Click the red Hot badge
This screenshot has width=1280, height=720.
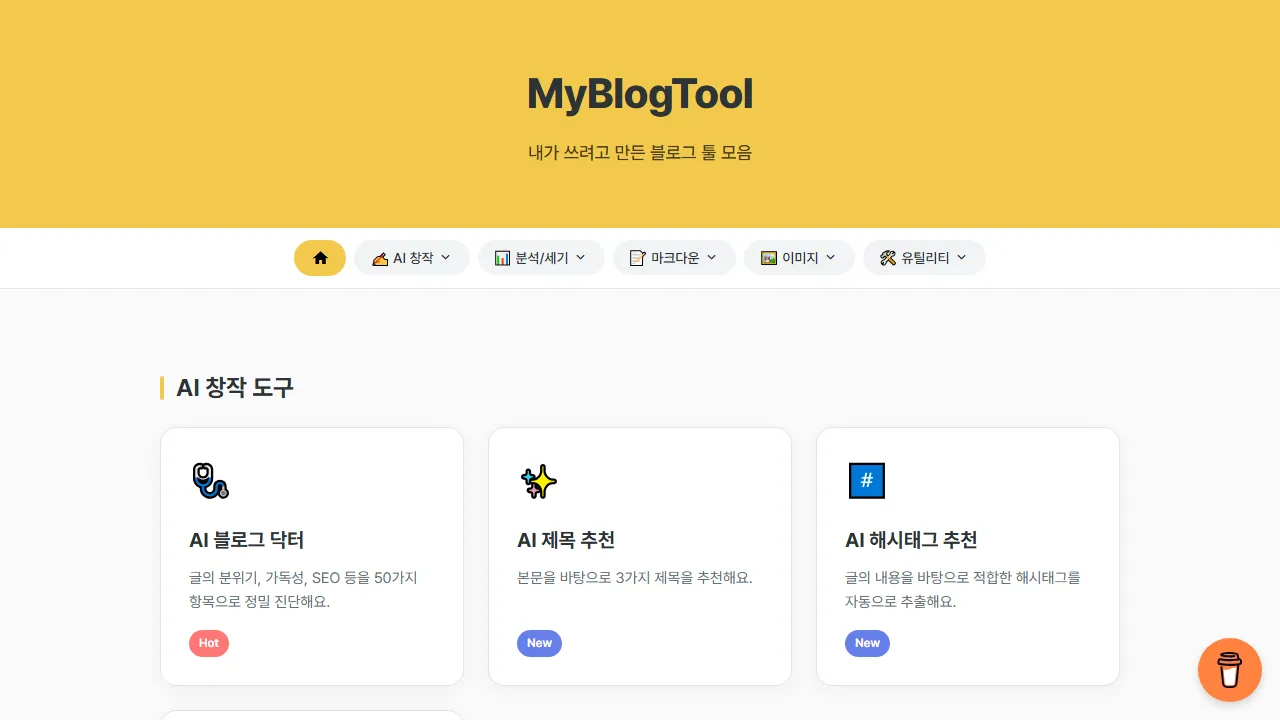209,643
